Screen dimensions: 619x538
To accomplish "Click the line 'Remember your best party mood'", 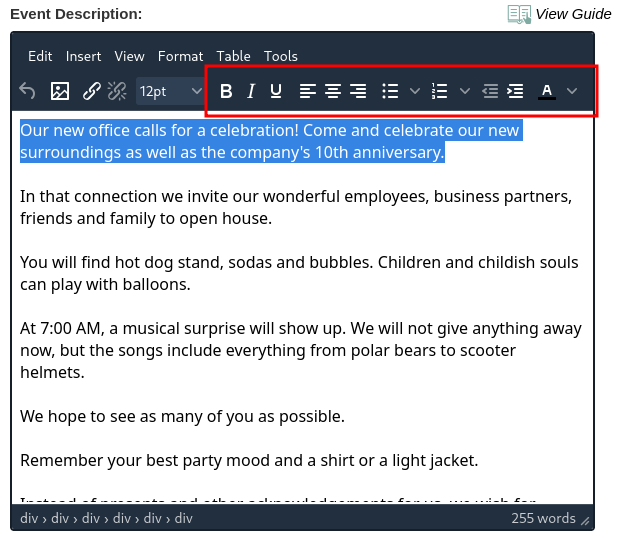I will pos(249,460).
